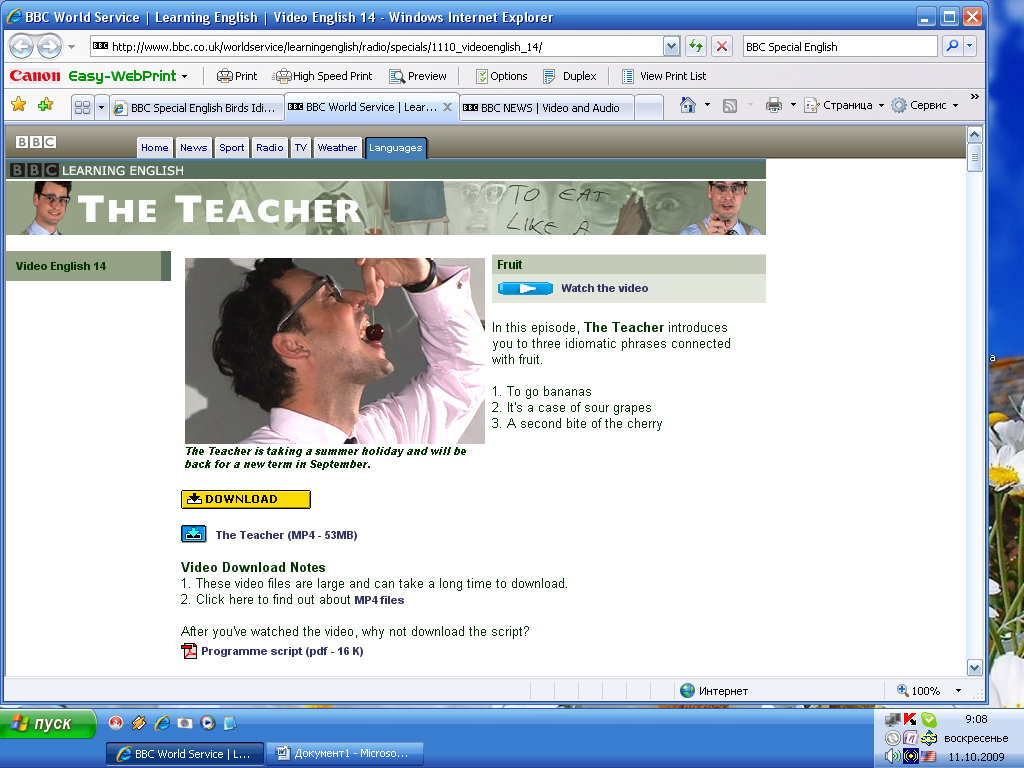Open the MP4 files help link
The height and width of the screenshot is (768, 1024).
click(379, 600)
